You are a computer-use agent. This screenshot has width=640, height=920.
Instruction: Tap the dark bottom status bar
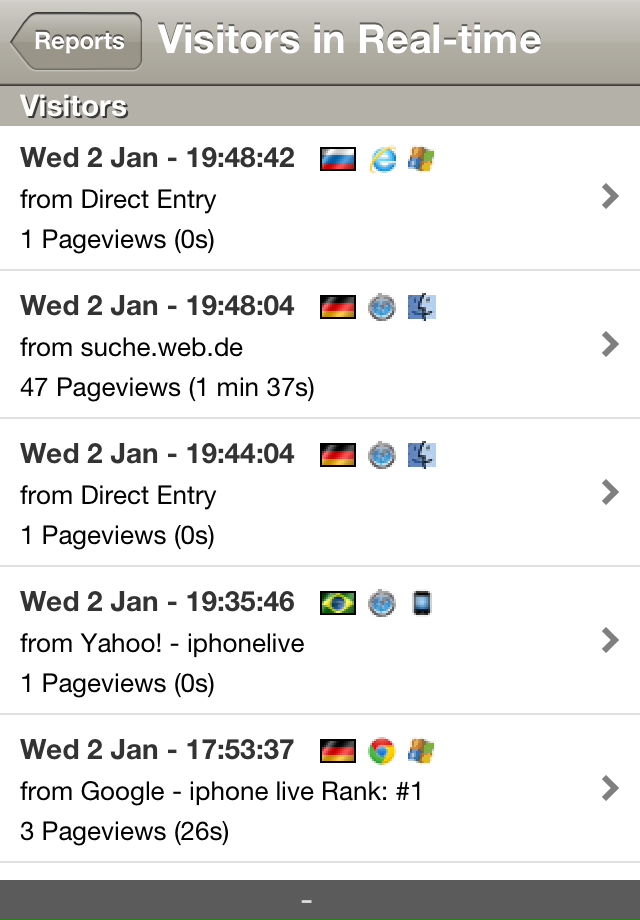(x=320, y=900)
